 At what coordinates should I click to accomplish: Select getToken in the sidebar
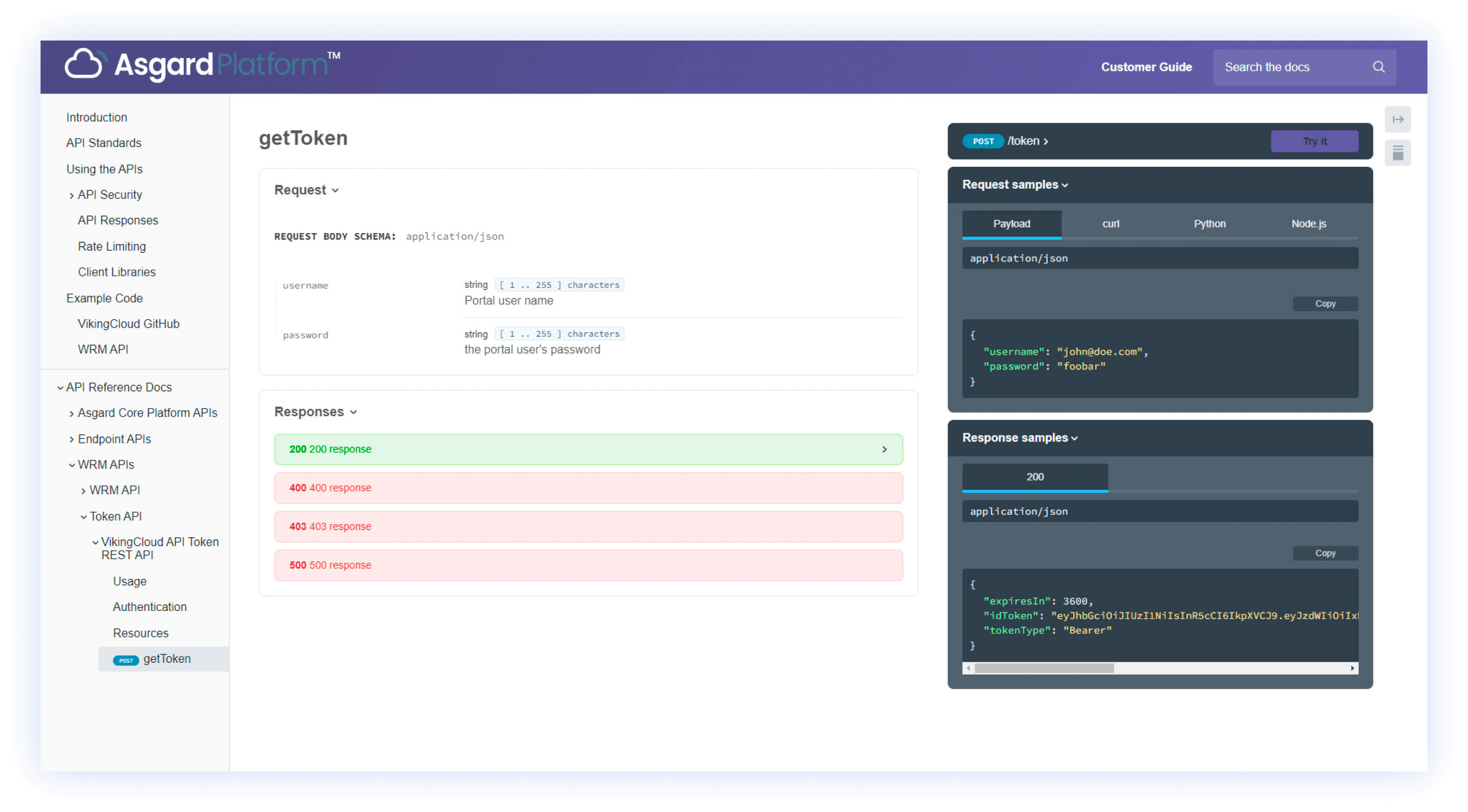(163, 659)
